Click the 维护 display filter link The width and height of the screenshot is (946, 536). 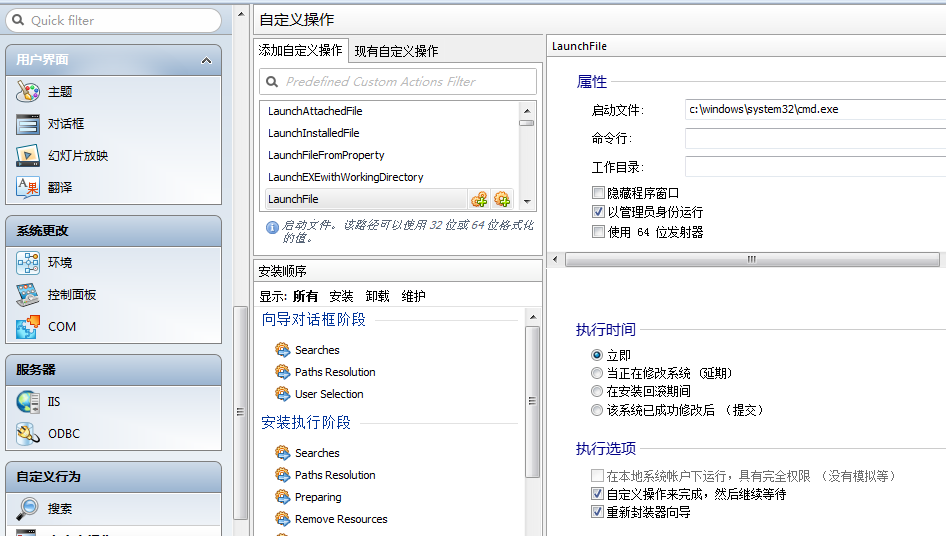point(413,296)
